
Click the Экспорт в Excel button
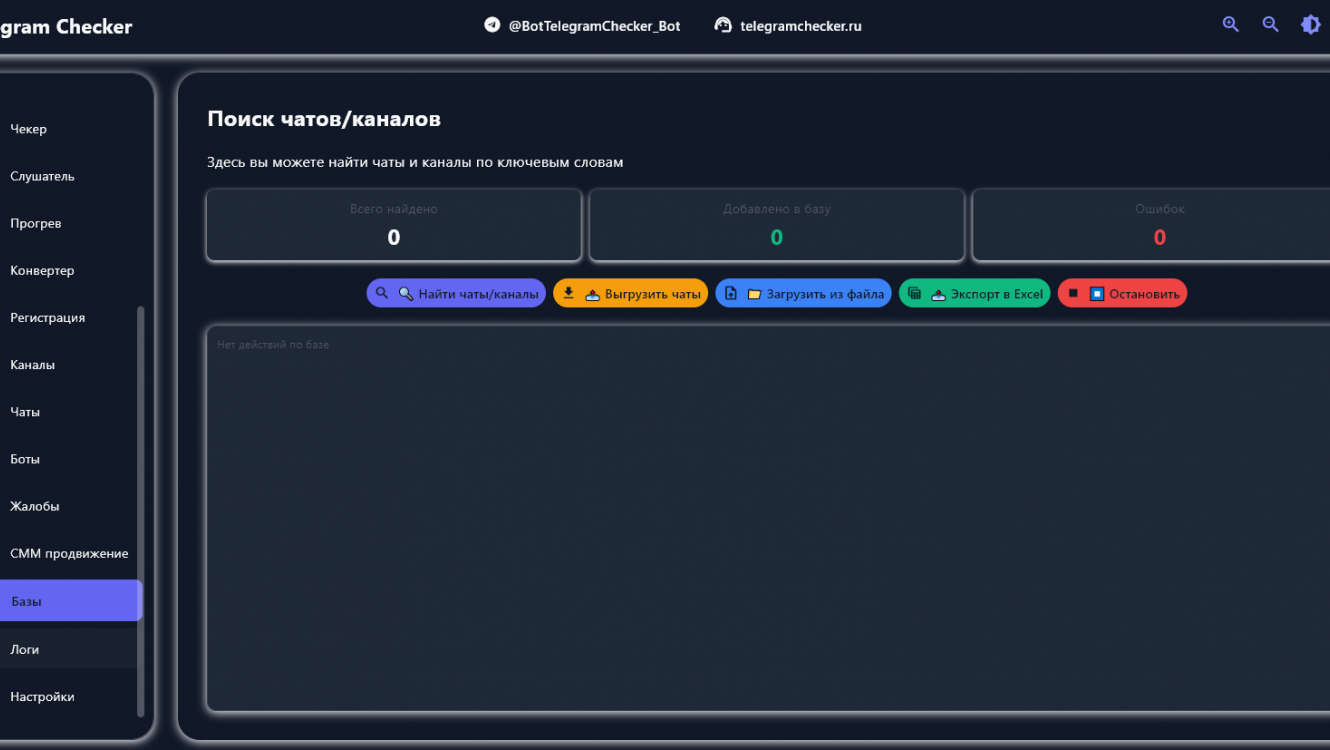click(974, 293)
